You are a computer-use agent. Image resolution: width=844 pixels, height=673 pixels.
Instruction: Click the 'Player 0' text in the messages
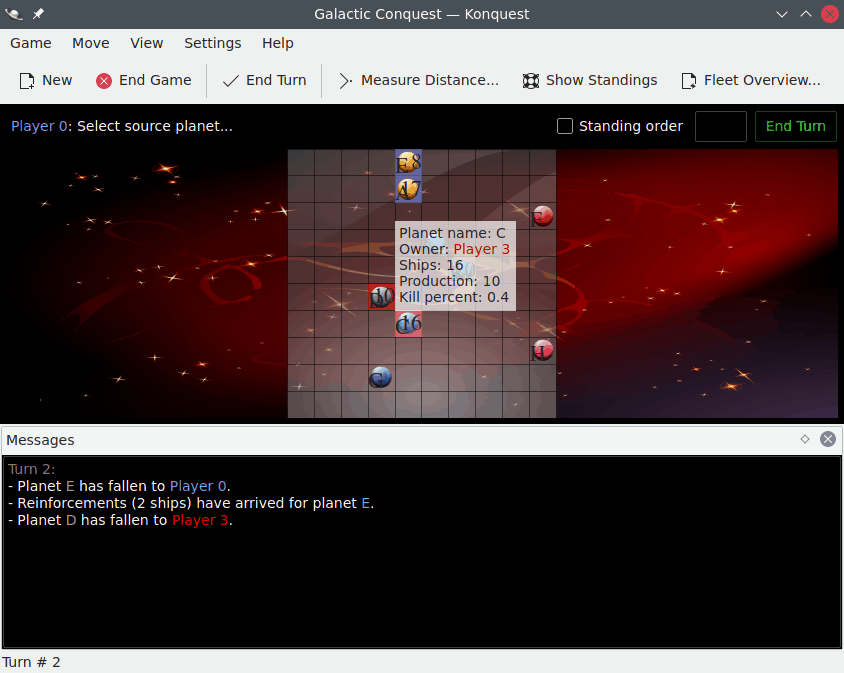coord(198,486)
